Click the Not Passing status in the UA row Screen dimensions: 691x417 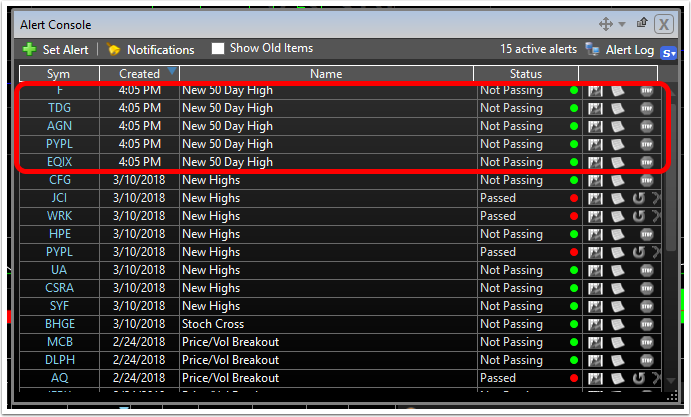point(511,270)
